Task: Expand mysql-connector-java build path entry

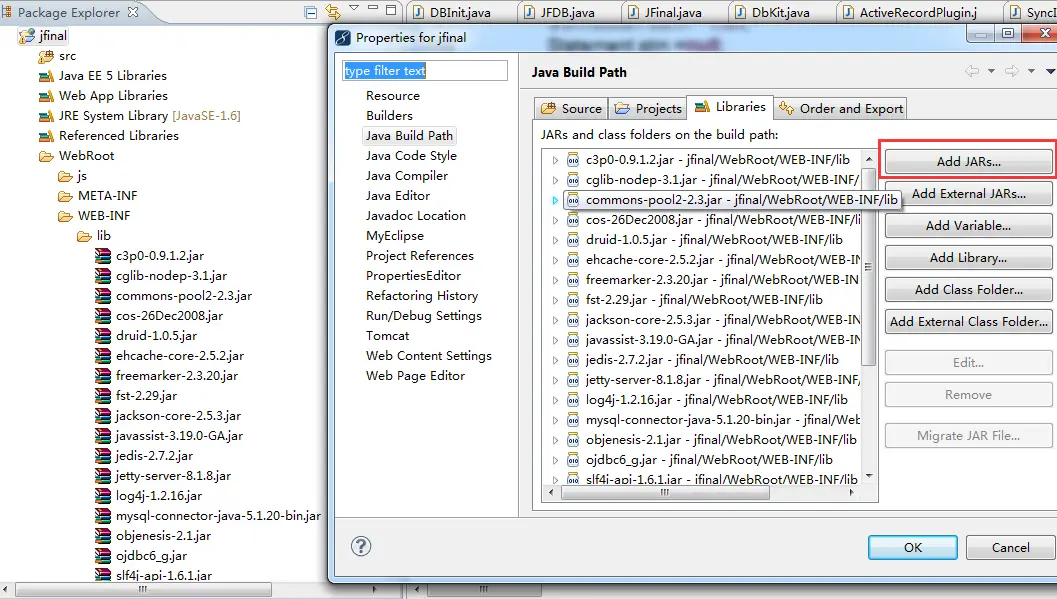Action: [555, 420]
